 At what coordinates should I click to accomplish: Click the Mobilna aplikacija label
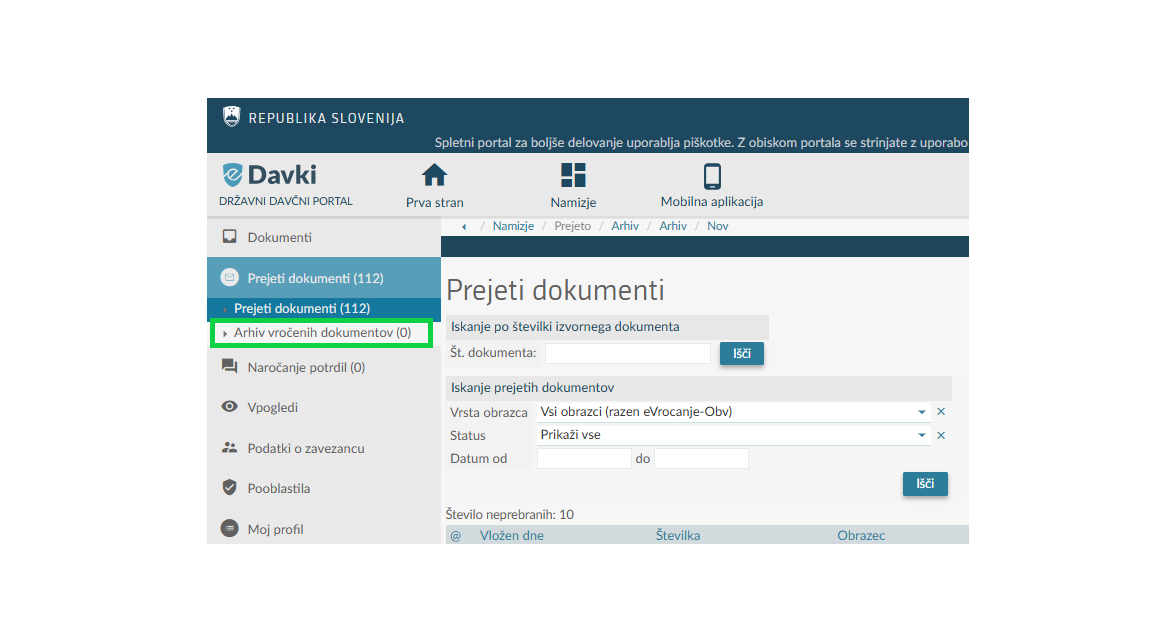(x=712, y=202)
